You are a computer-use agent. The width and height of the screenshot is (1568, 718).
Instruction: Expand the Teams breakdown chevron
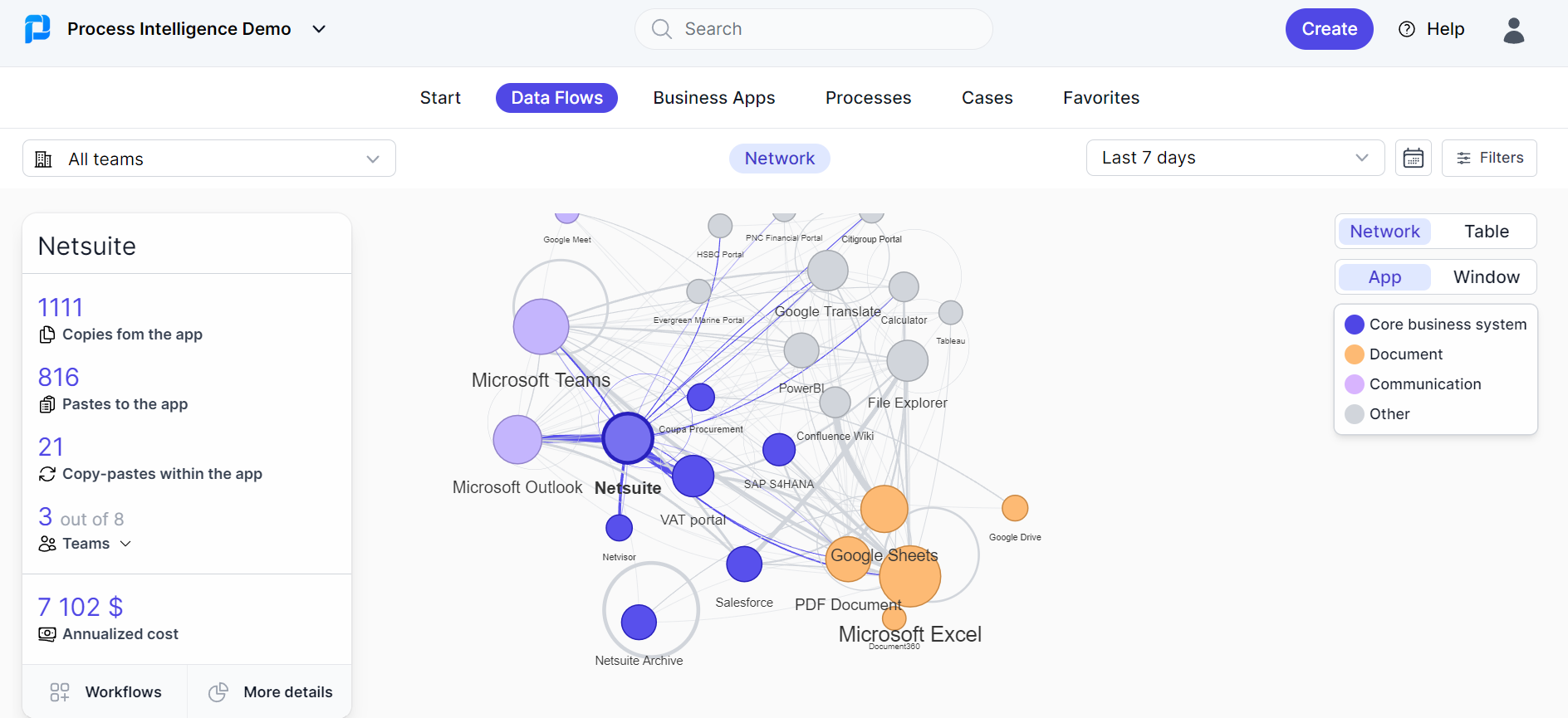[125, 544]
